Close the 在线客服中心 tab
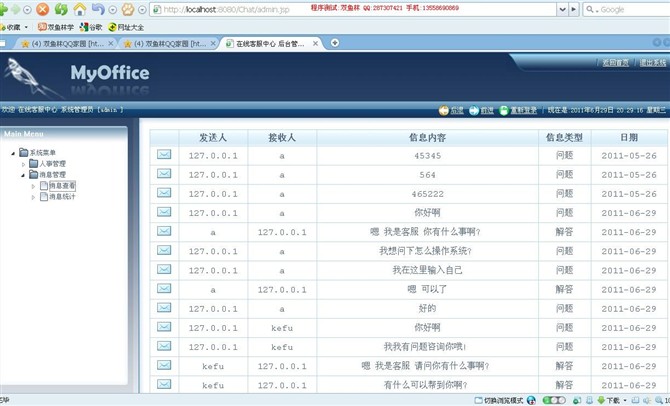Viewport: 670px width, 406px height. pos(315,44)
